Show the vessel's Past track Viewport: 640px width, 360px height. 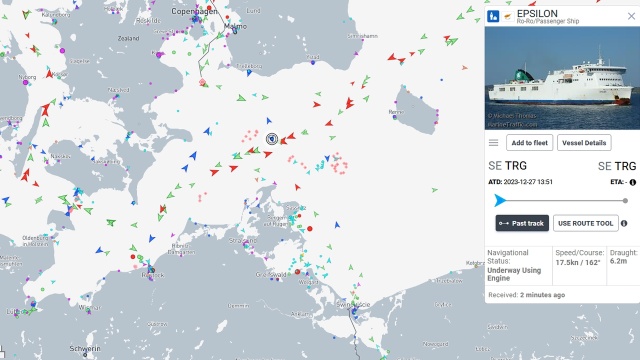pos(522,223)
